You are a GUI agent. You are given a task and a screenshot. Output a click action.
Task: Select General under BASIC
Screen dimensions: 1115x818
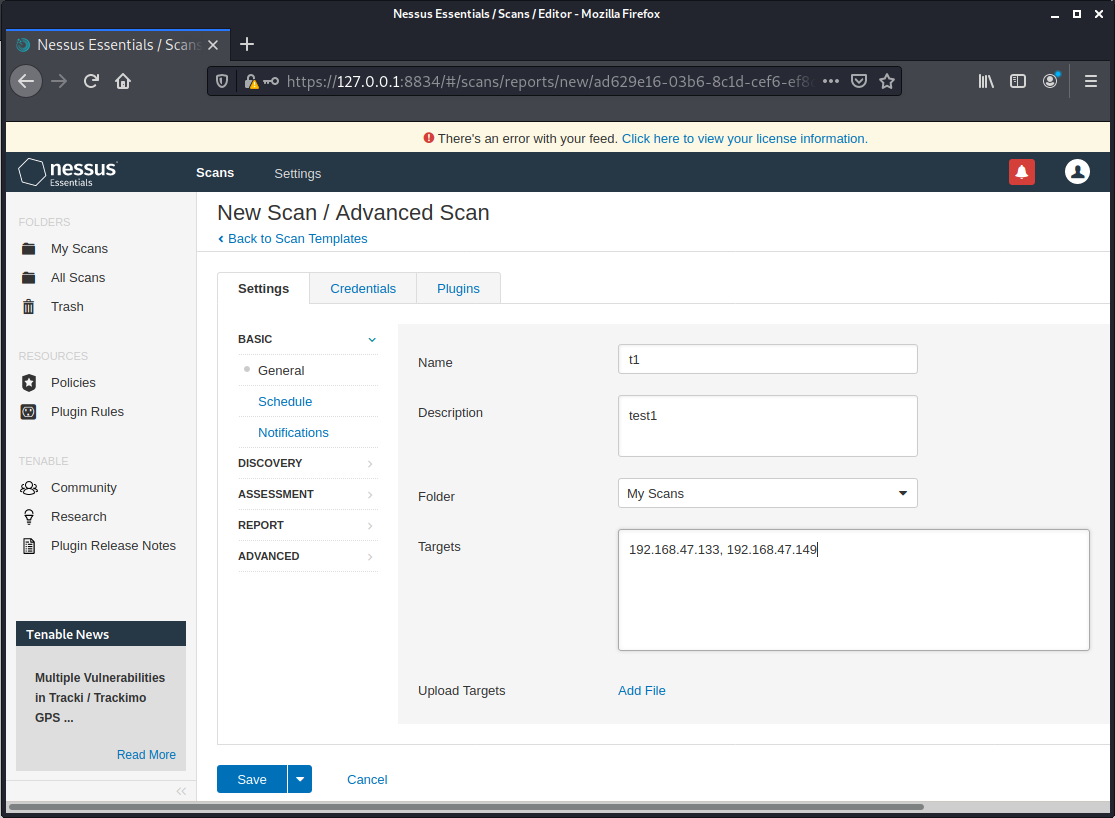(x=281, y=371)
